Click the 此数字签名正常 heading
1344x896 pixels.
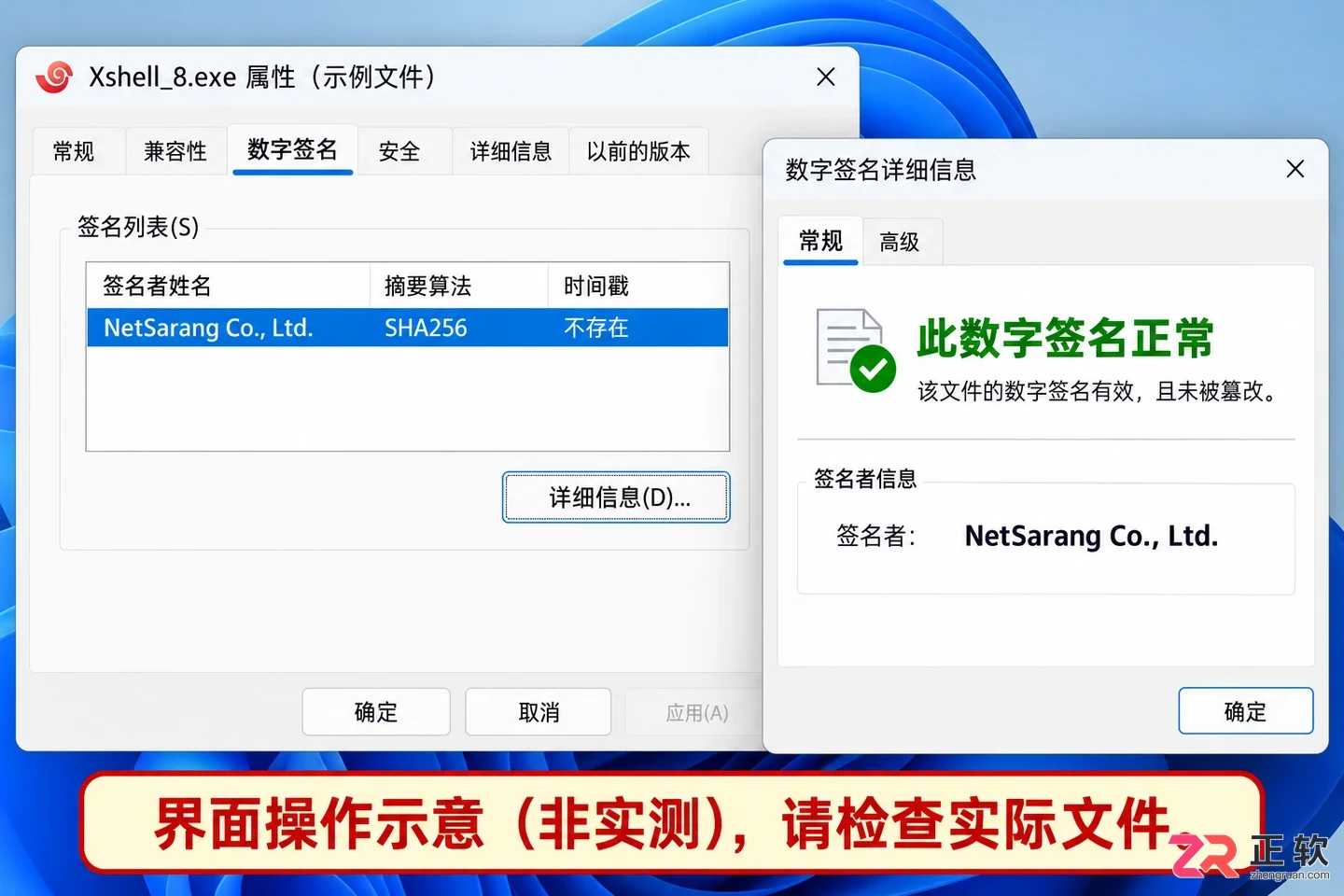[1065, 338]
